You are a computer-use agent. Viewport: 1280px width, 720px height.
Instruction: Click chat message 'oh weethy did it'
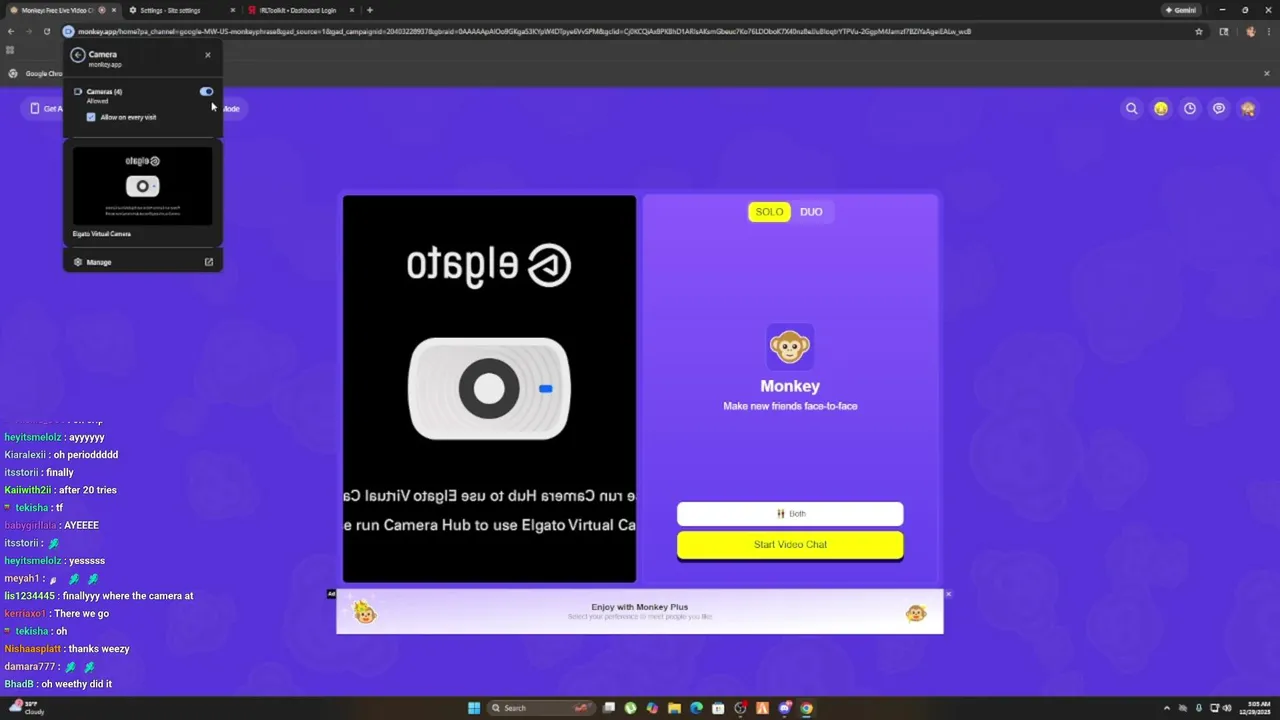pyautogui.click(x=76, y=684)
